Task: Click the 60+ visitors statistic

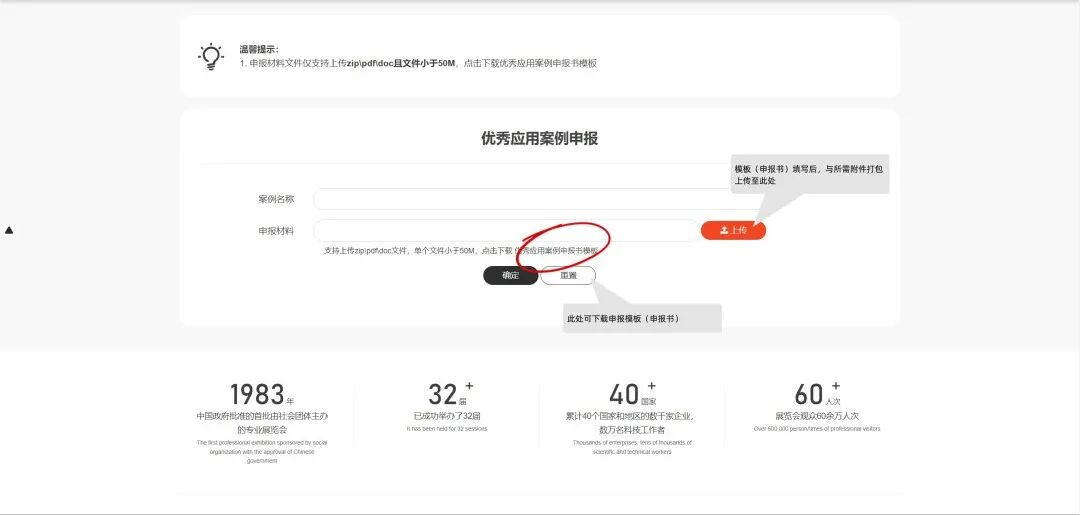Action: pyautogui.click(x=817, y=394)
